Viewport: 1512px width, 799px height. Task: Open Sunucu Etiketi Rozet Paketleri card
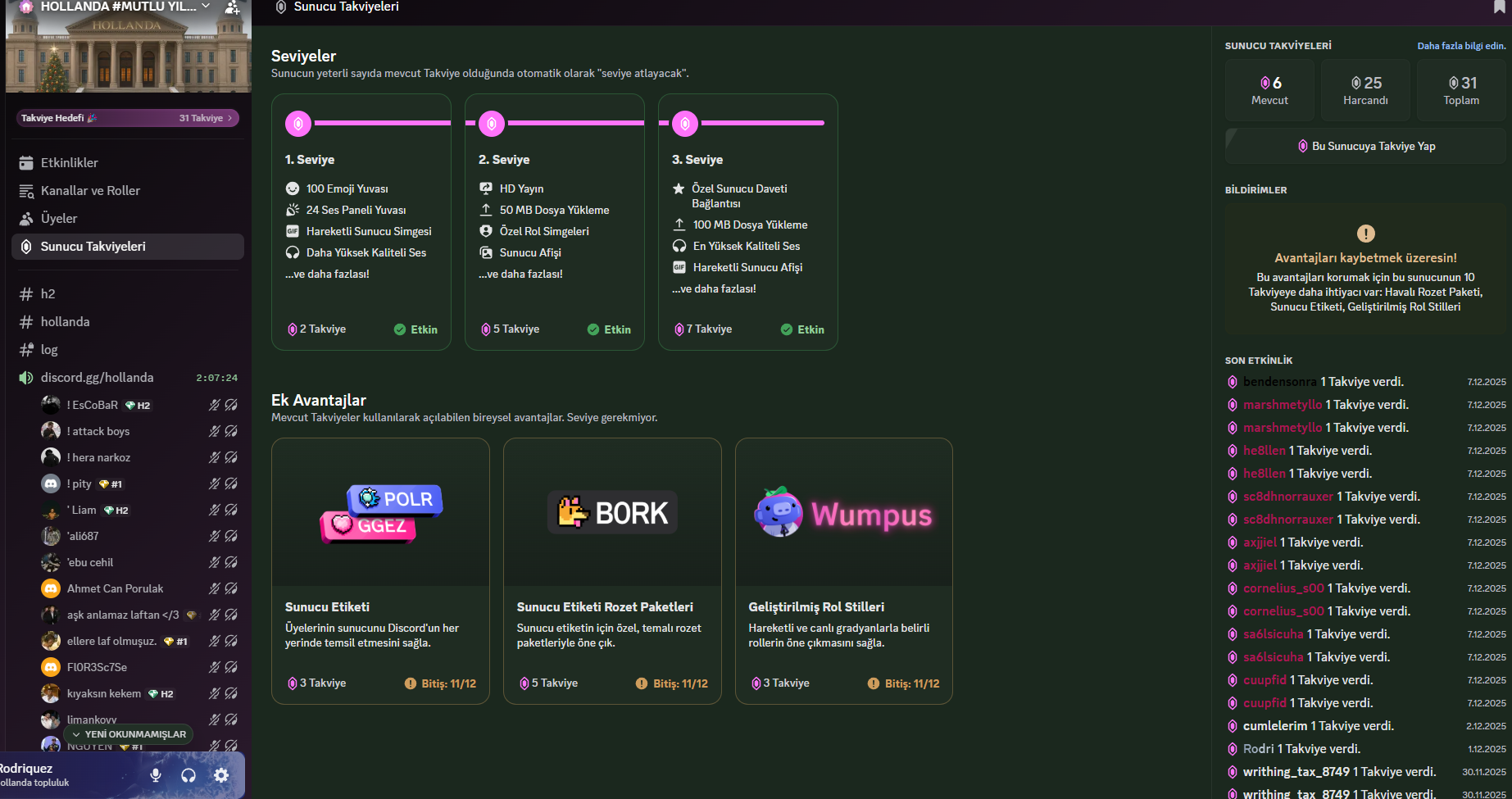(x=612, y=571)
